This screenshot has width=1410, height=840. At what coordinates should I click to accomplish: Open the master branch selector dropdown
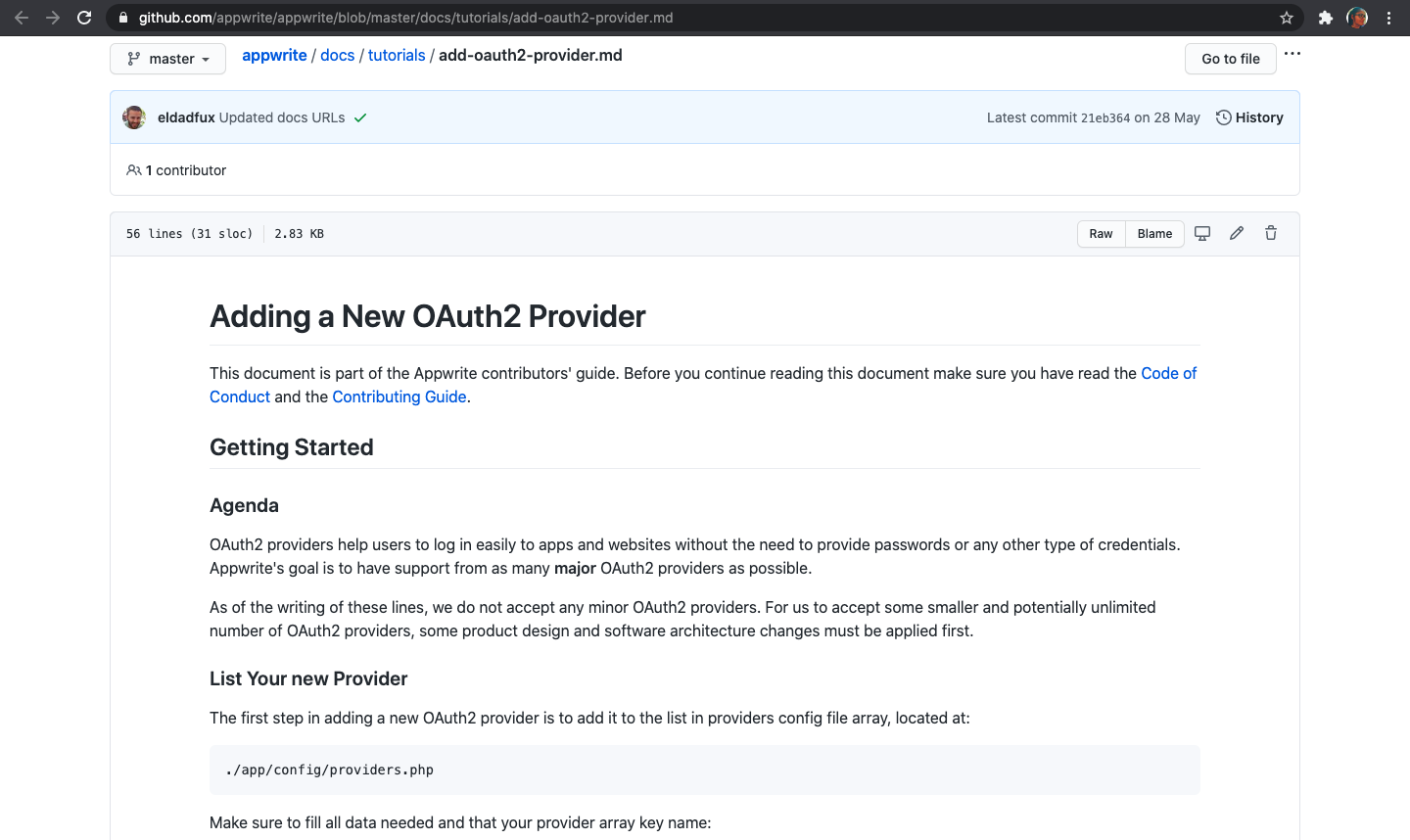[167, 59]
